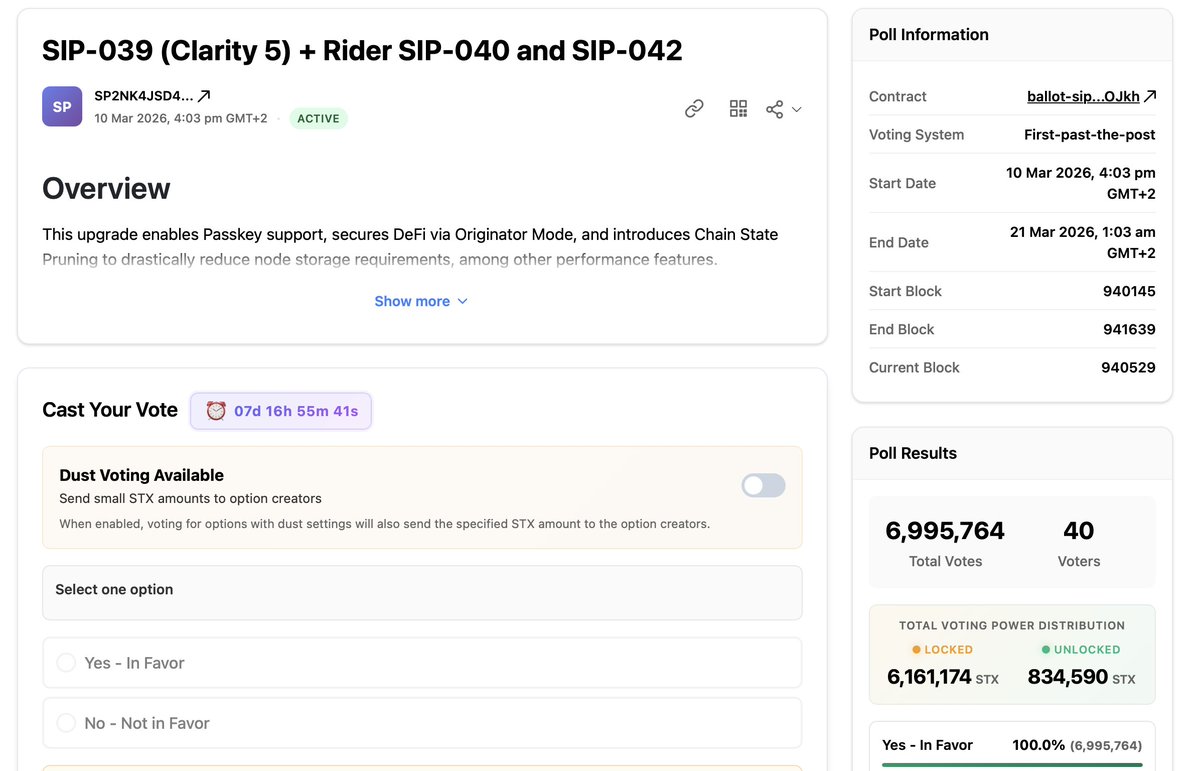
Task: Click the SP avatar icon
Action: [x=62, y=107]
